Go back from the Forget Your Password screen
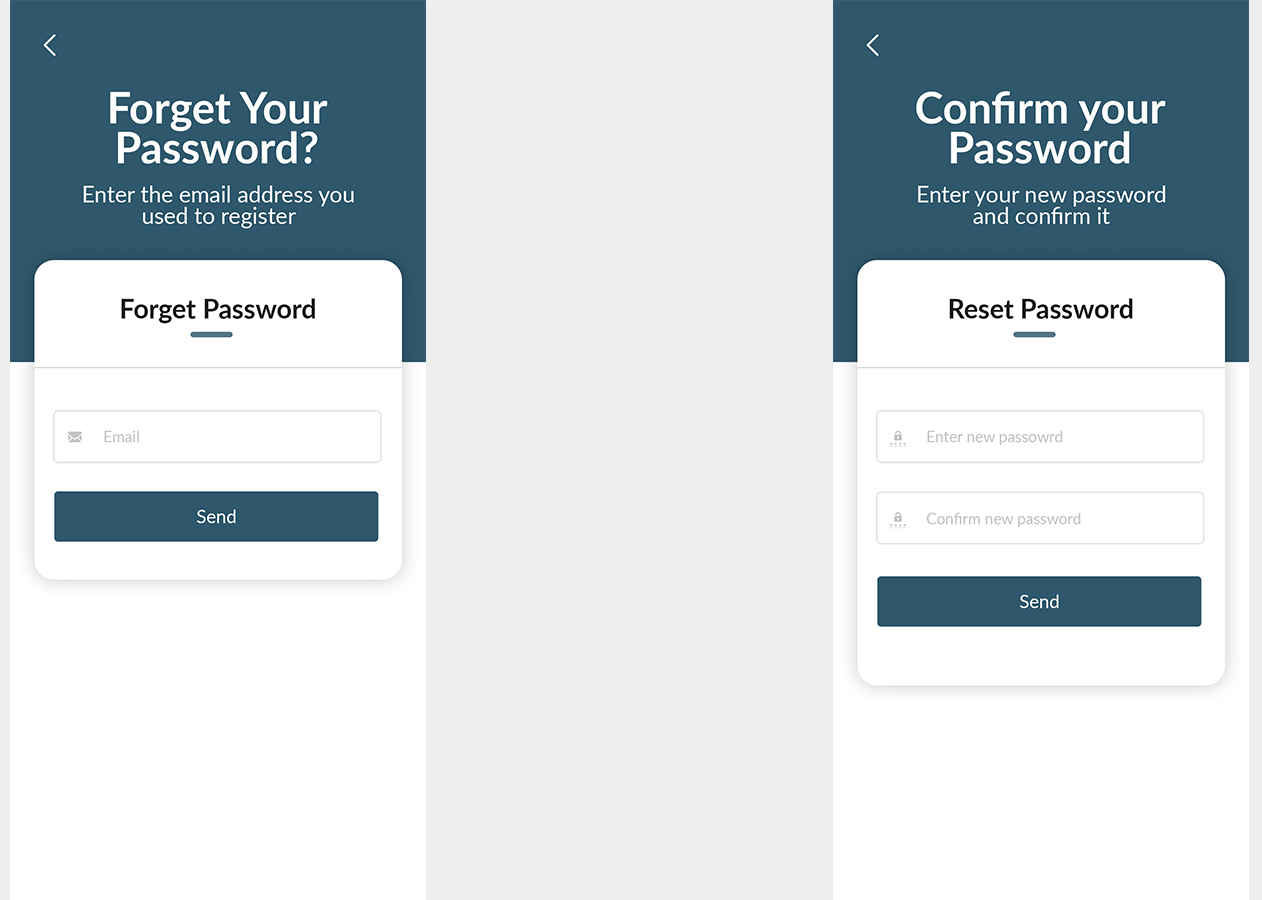The width and height of the screenshot is (1262, 900). 50,45
